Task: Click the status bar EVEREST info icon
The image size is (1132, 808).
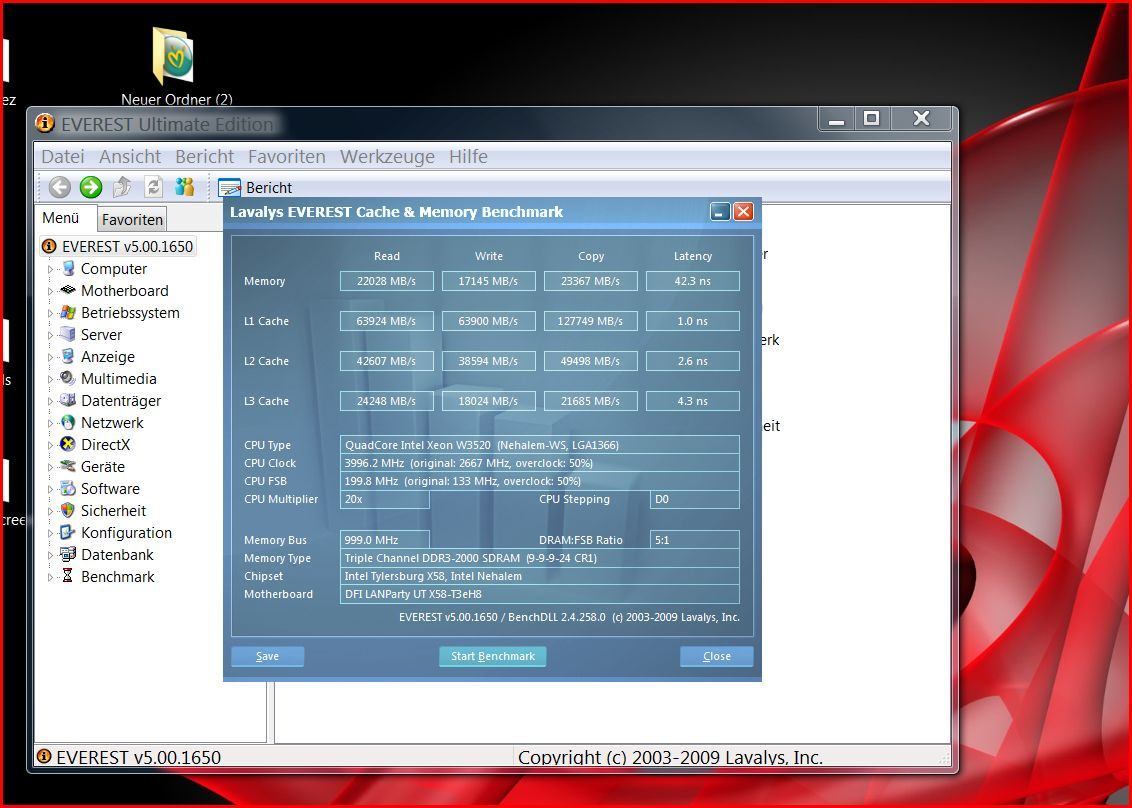Action: tap(44, 756)
